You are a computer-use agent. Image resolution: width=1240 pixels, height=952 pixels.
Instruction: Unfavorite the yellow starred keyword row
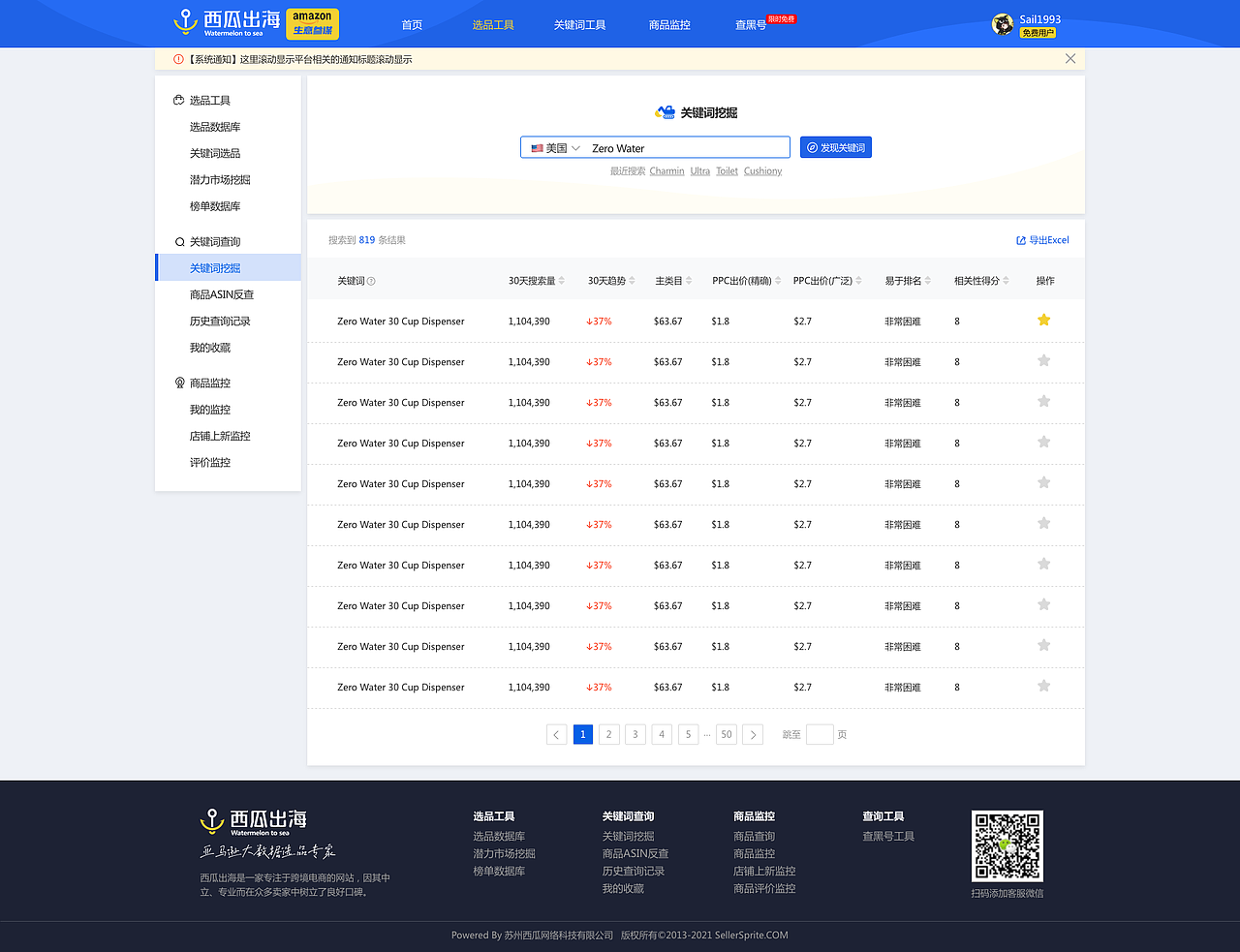pyautogui.click(x=1044, y=320)
